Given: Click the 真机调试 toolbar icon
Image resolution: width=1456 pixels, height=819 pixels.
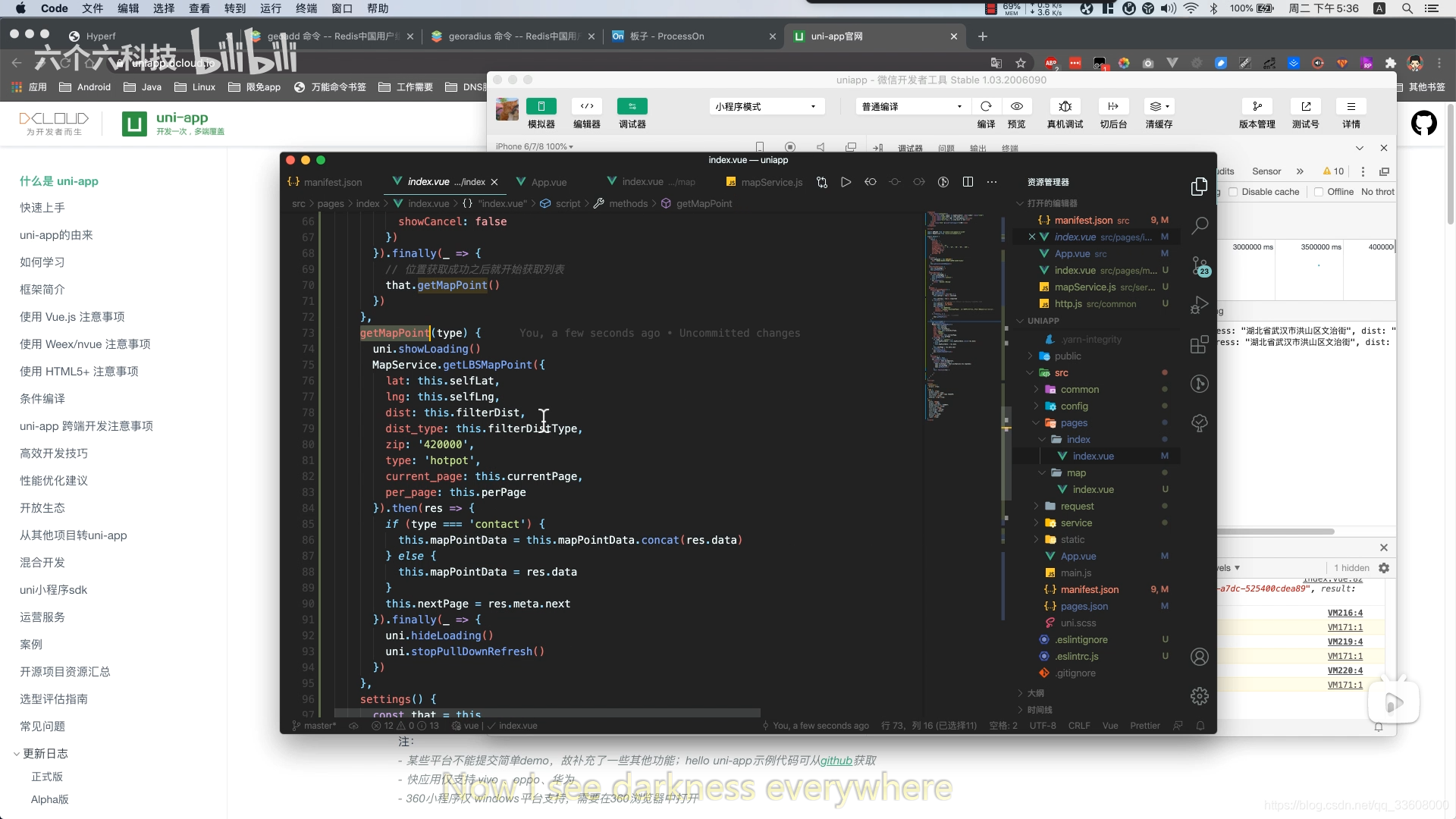Looking at the screenshot, I should pyautogui.click(x=1065, y=107).
